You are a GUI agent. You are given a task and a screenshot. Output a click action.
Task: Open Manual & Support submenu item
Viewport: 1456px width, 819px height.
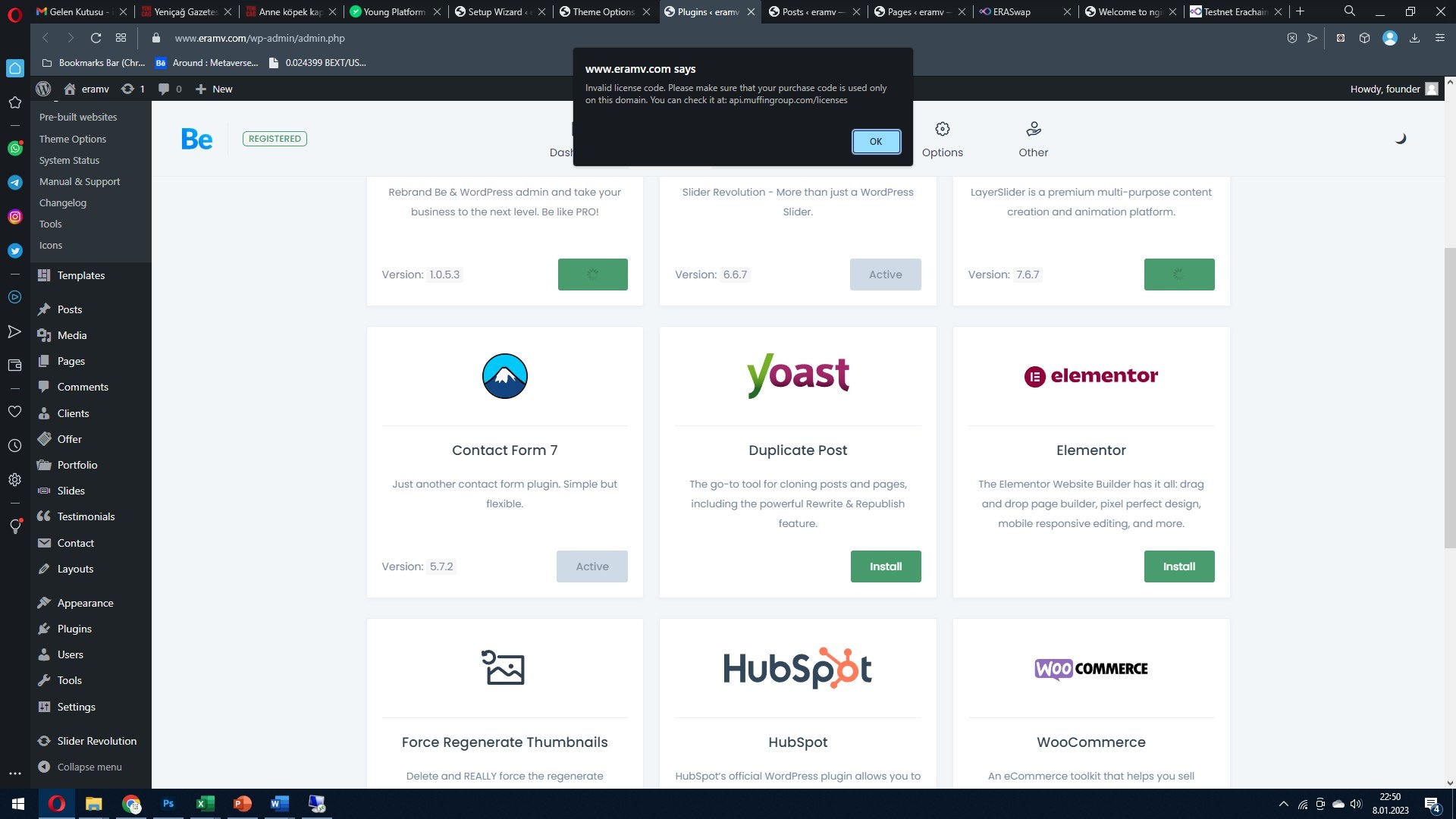(x=80, y=182)
